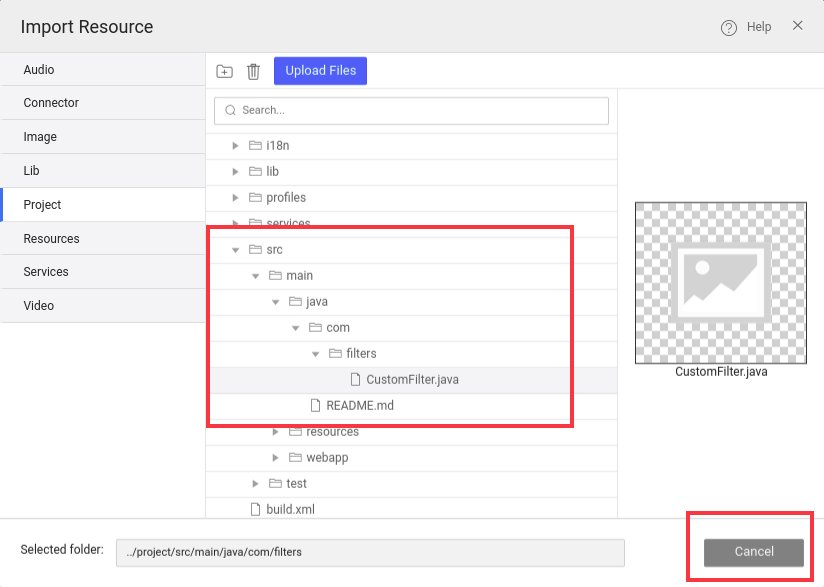
Task: Open Help using the question mark icon
Action: click(x=729, y=27)
